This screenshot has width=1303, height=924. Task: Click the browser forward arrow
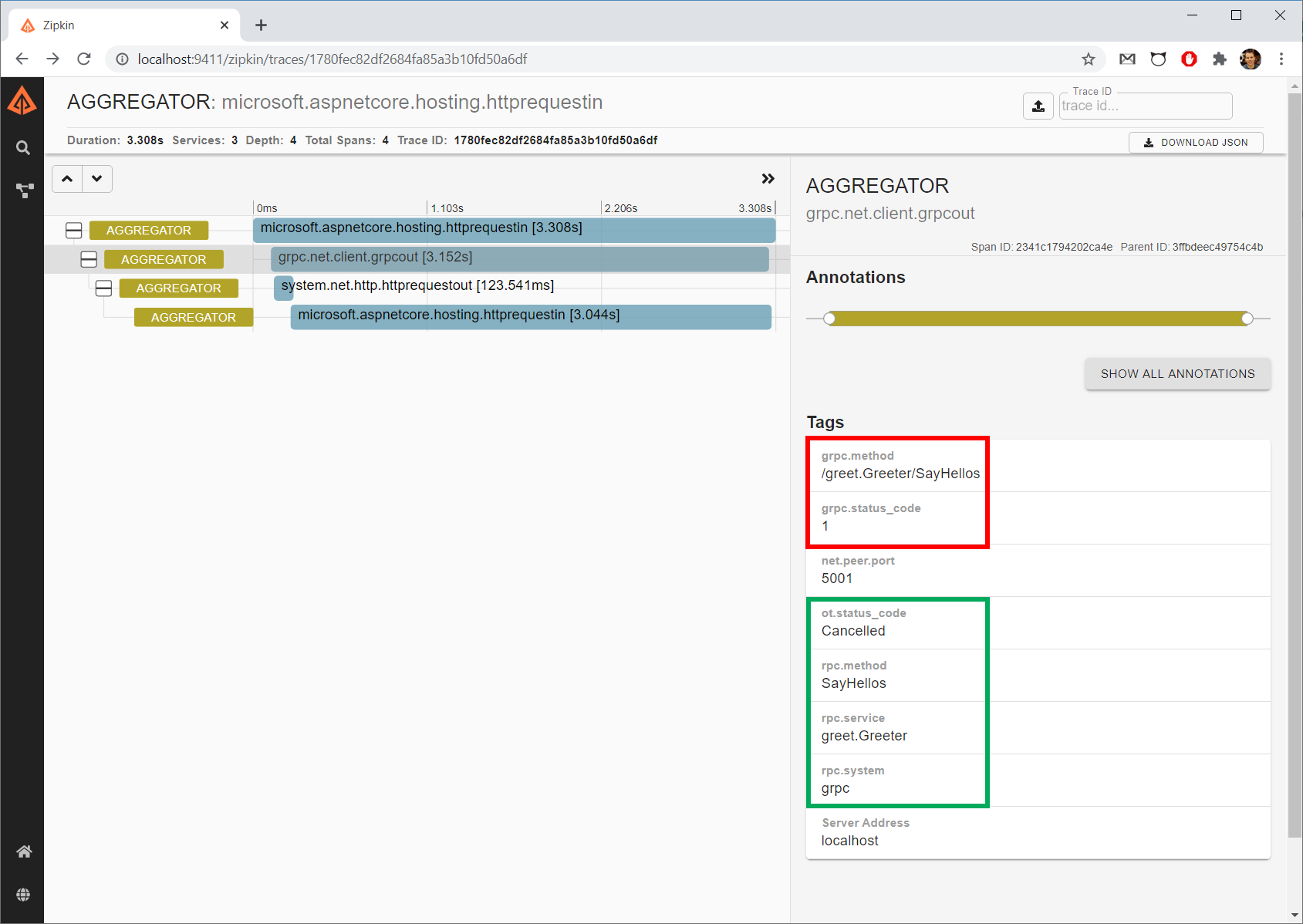(x=52, y=59)
